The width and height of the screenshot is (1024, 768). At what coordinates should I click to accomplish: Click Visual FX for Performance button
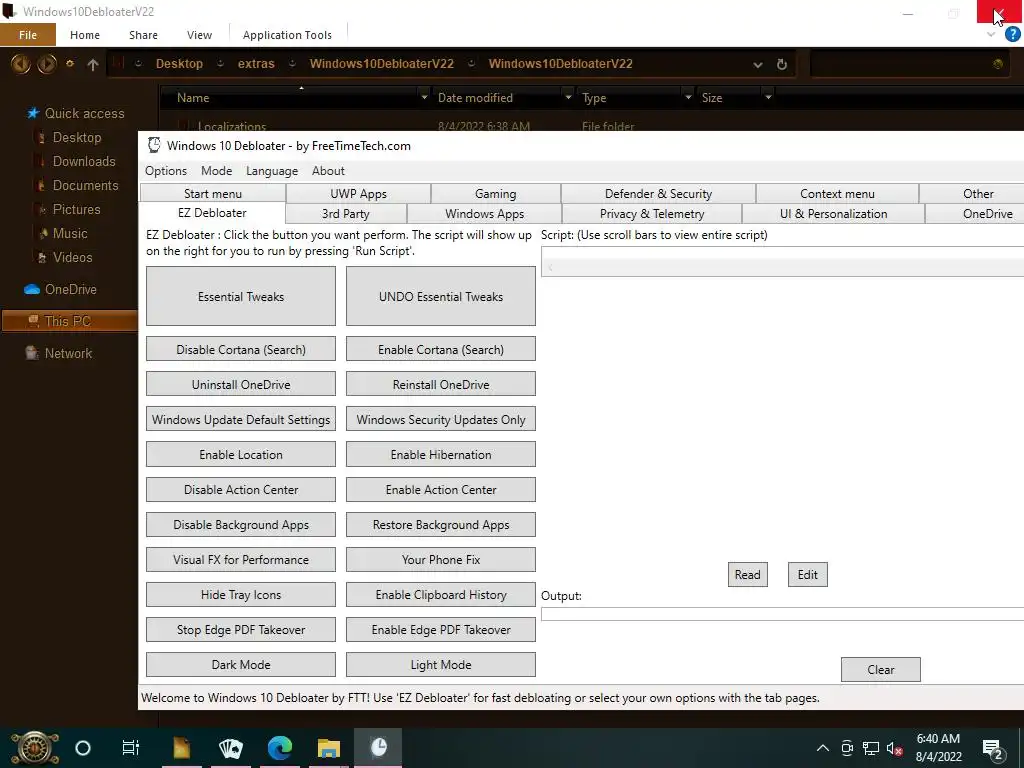point(241,560)
